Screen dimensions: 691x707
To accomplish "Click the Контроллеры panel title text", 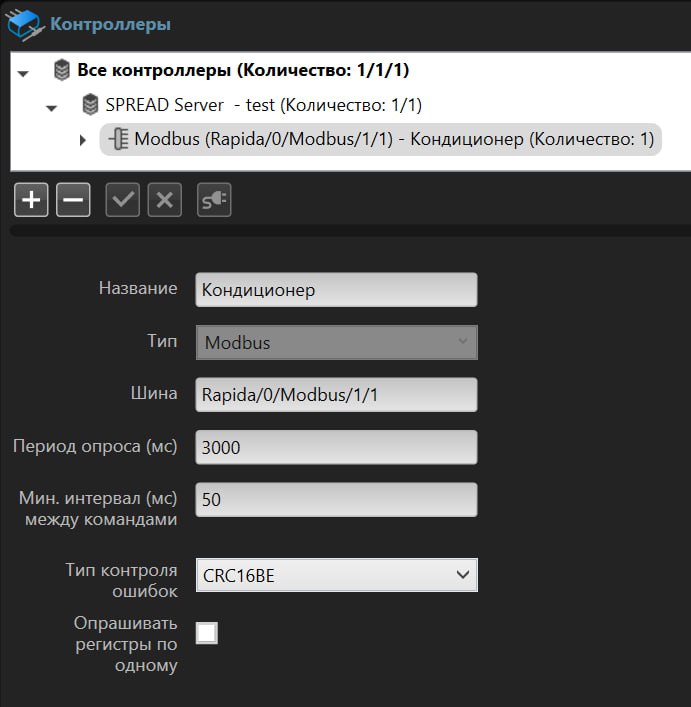I will coord(110,24).
